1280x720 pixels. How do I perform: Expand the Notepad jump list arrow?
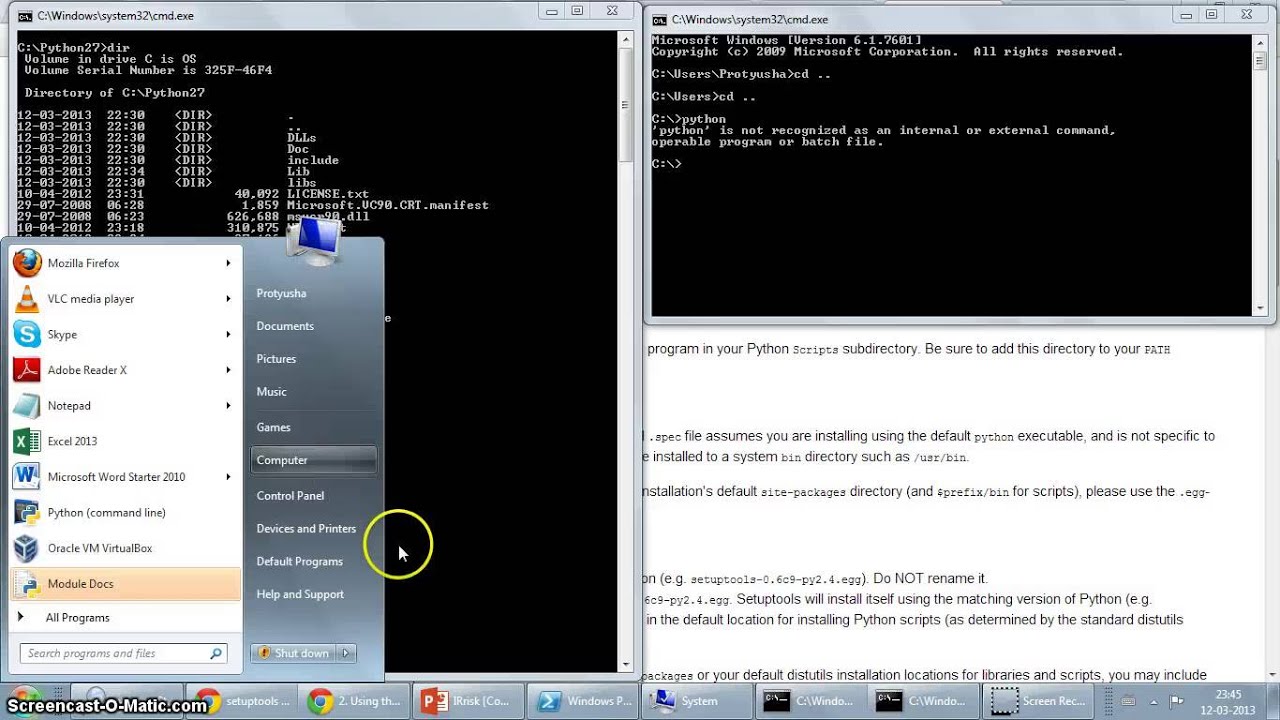coord(228,406)
